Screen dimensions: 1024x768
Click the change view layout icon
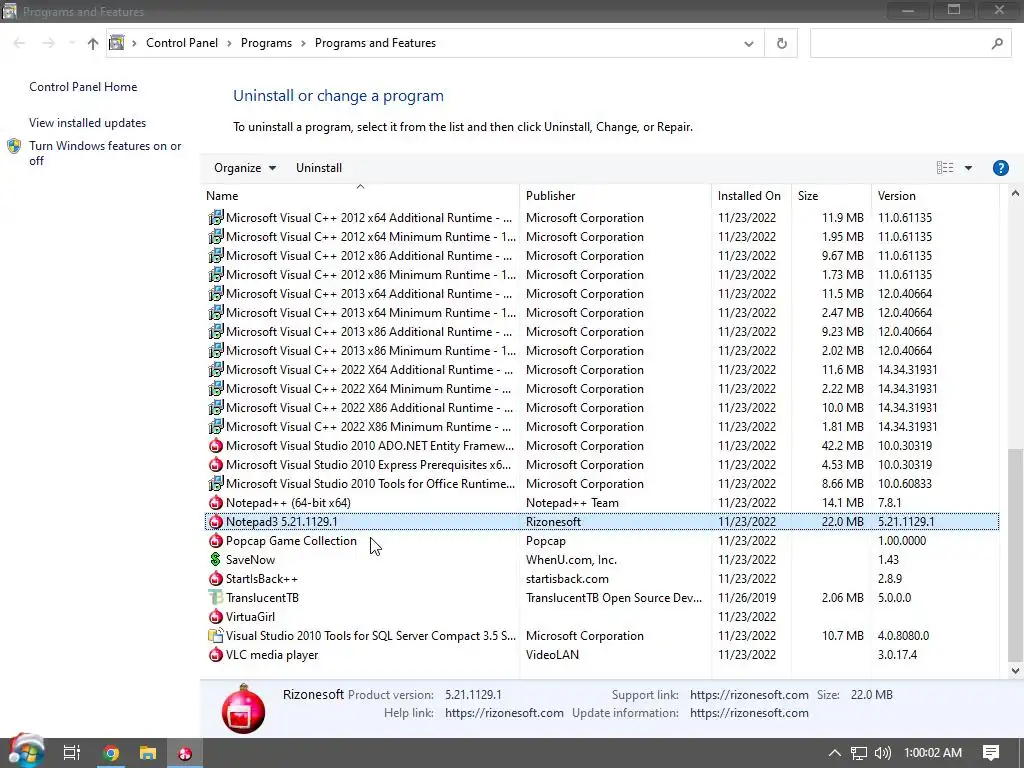(945, 168)
